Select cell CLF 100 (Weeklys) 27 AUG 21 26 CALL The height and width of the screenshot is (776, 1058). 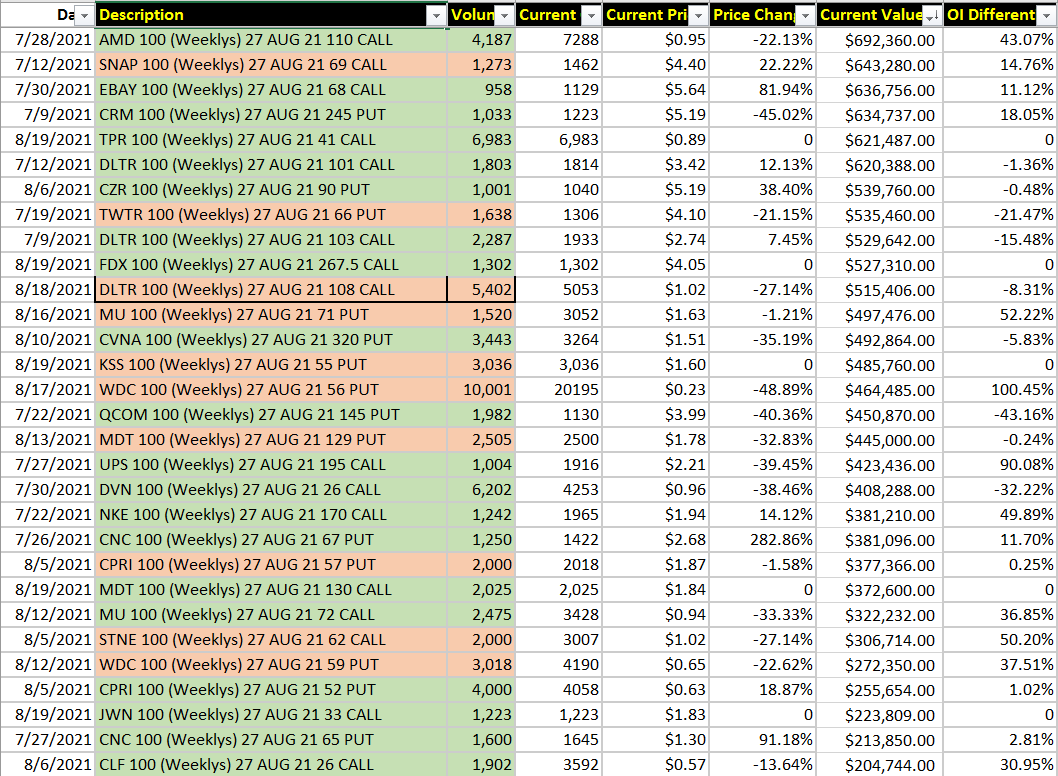tap(271, 764)
